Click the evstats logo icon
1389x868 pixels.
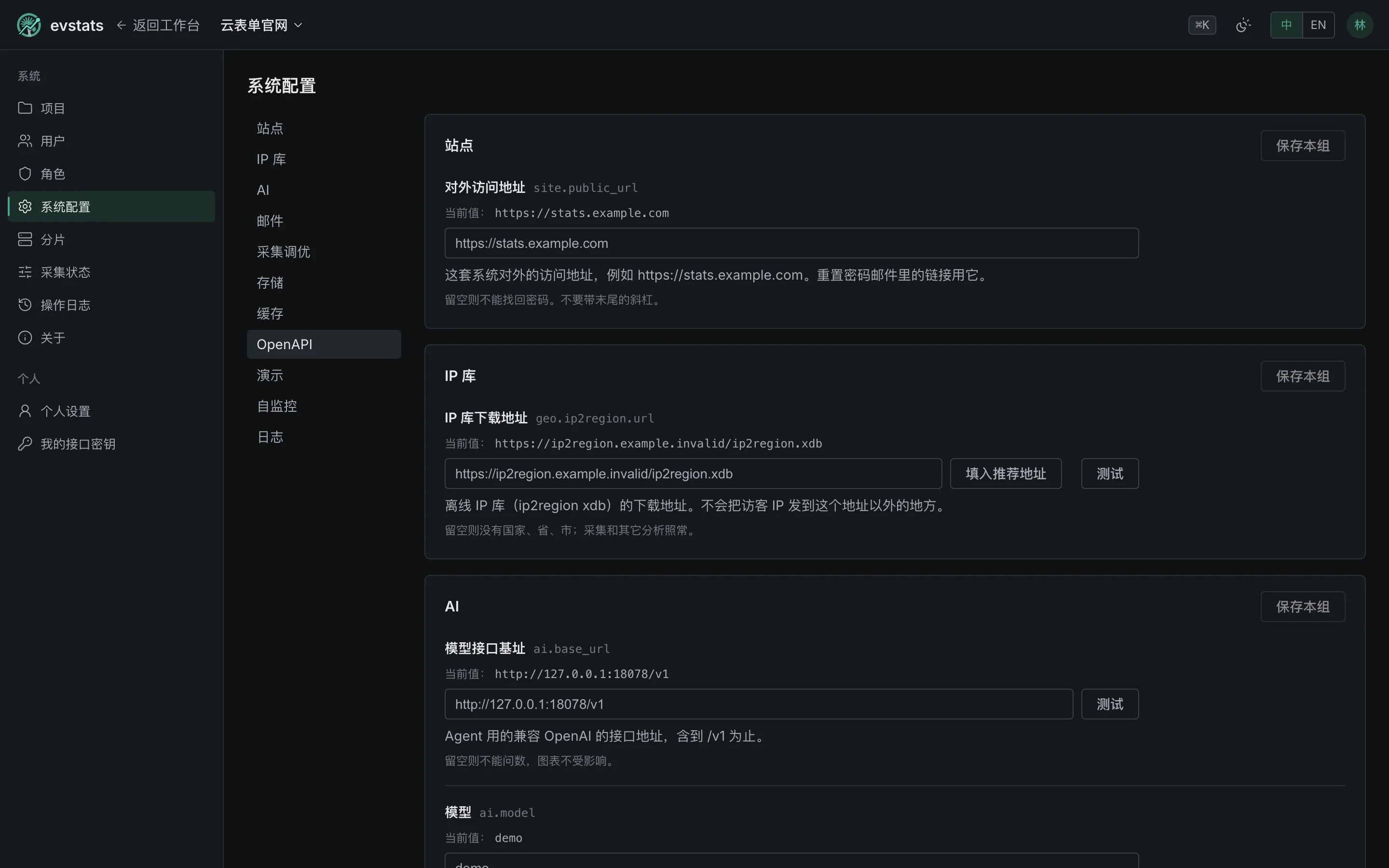click(29, 25)
